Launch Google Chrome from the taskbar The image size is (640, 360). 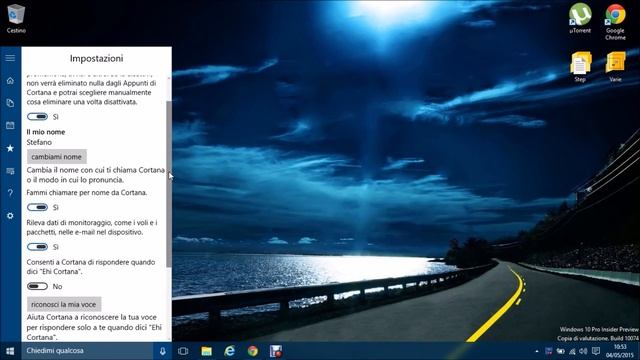(x=253, y=351)
